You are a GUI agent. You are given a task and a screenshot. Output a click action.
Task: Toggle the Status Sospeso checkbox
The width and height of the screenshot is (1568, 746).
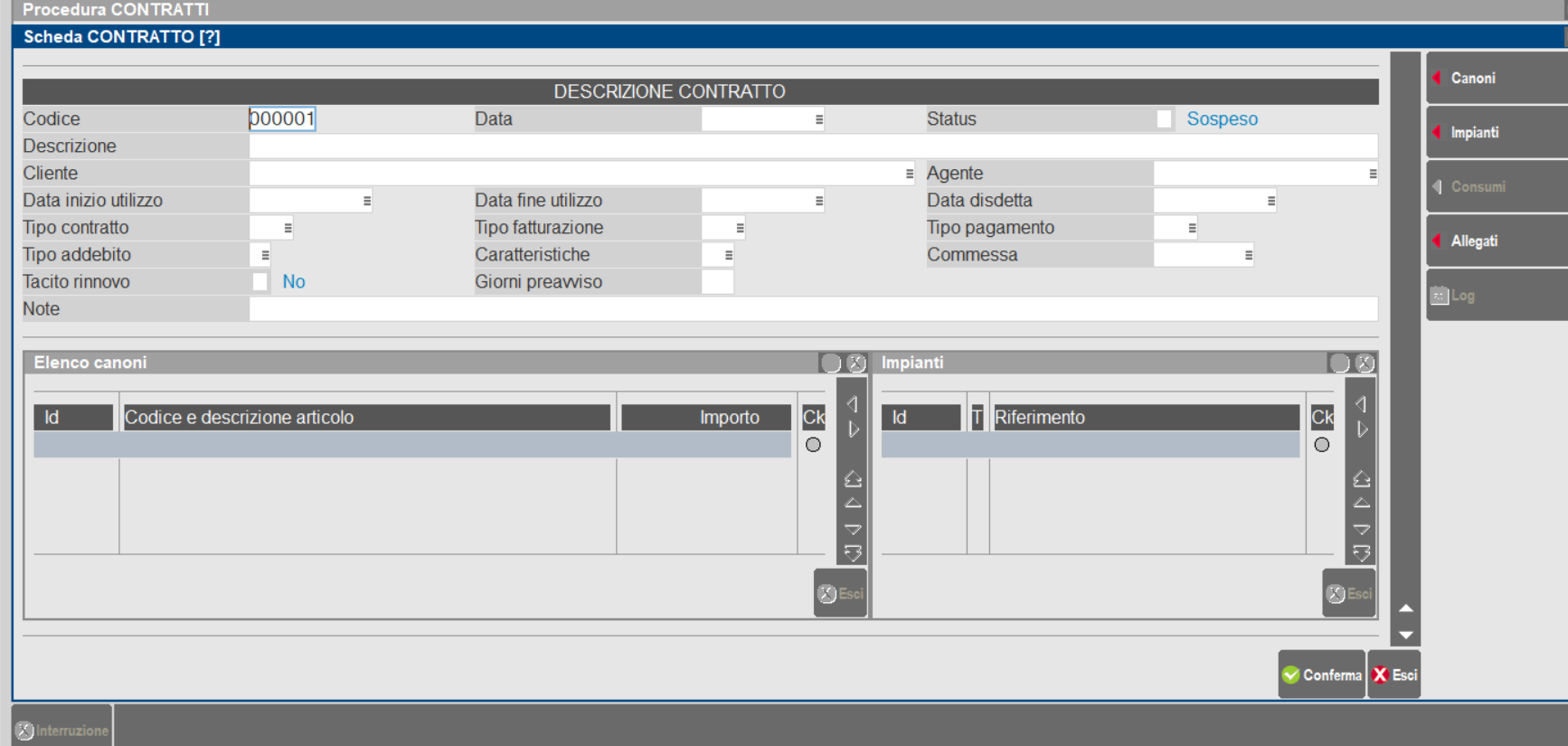pos(1164,119)
